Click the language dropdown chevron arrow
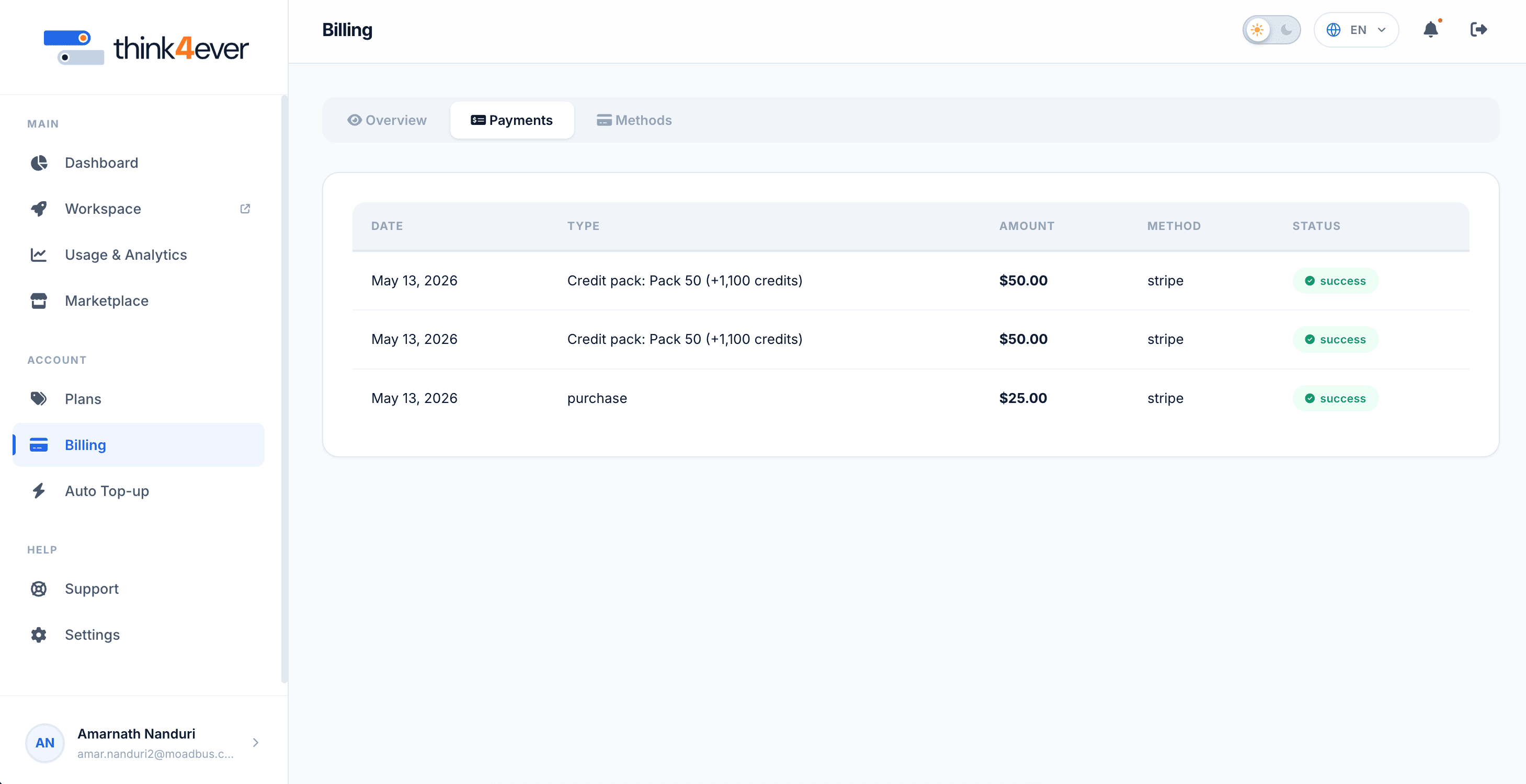Image resolution: width=1526 pixels, height=784 pixels. tap(1382, 30)
